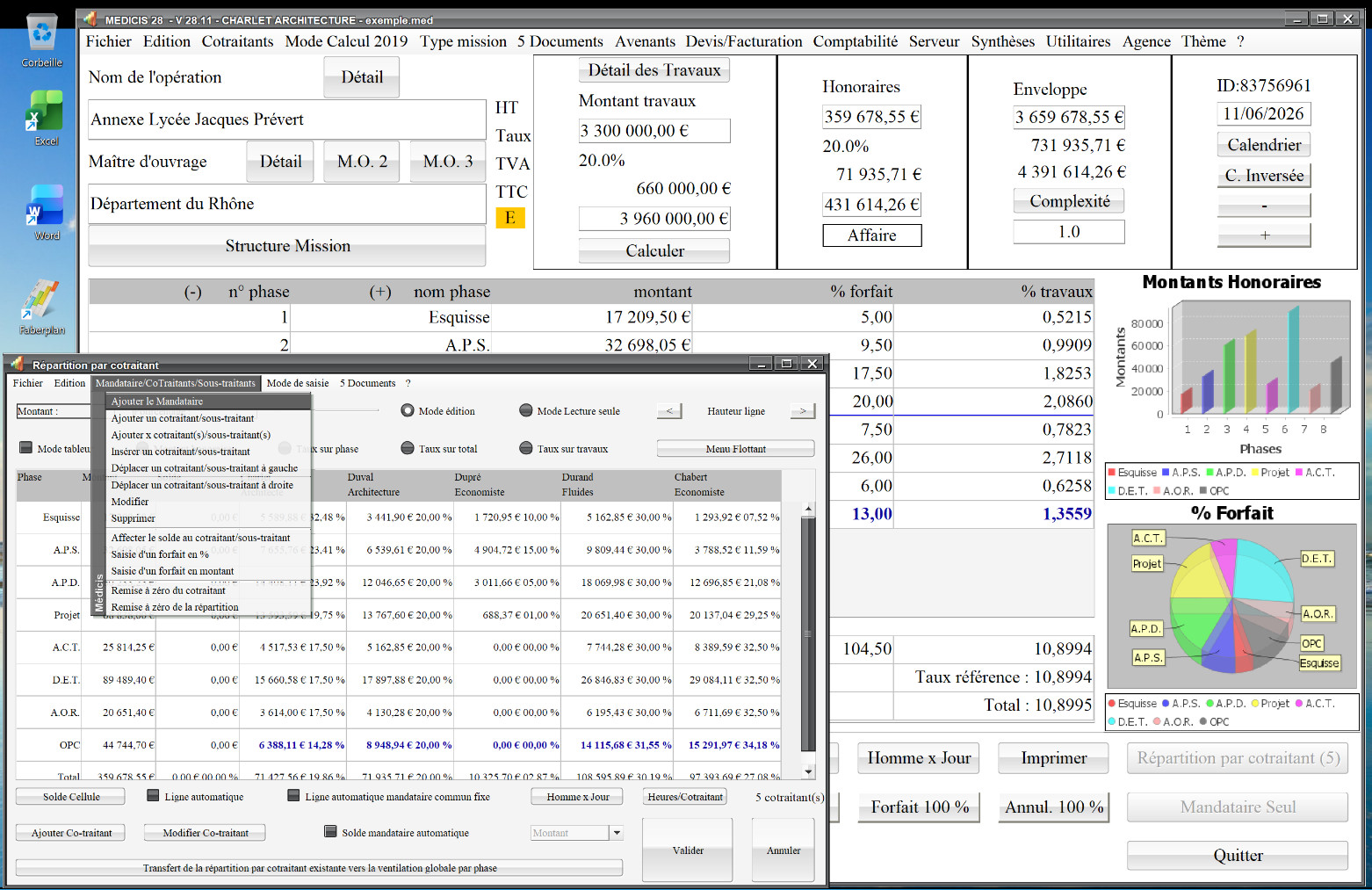Click the Homme x Jour button in main window
This screenshot has width=1372, height=890.
pyautogui.click(x=919, y=758)
